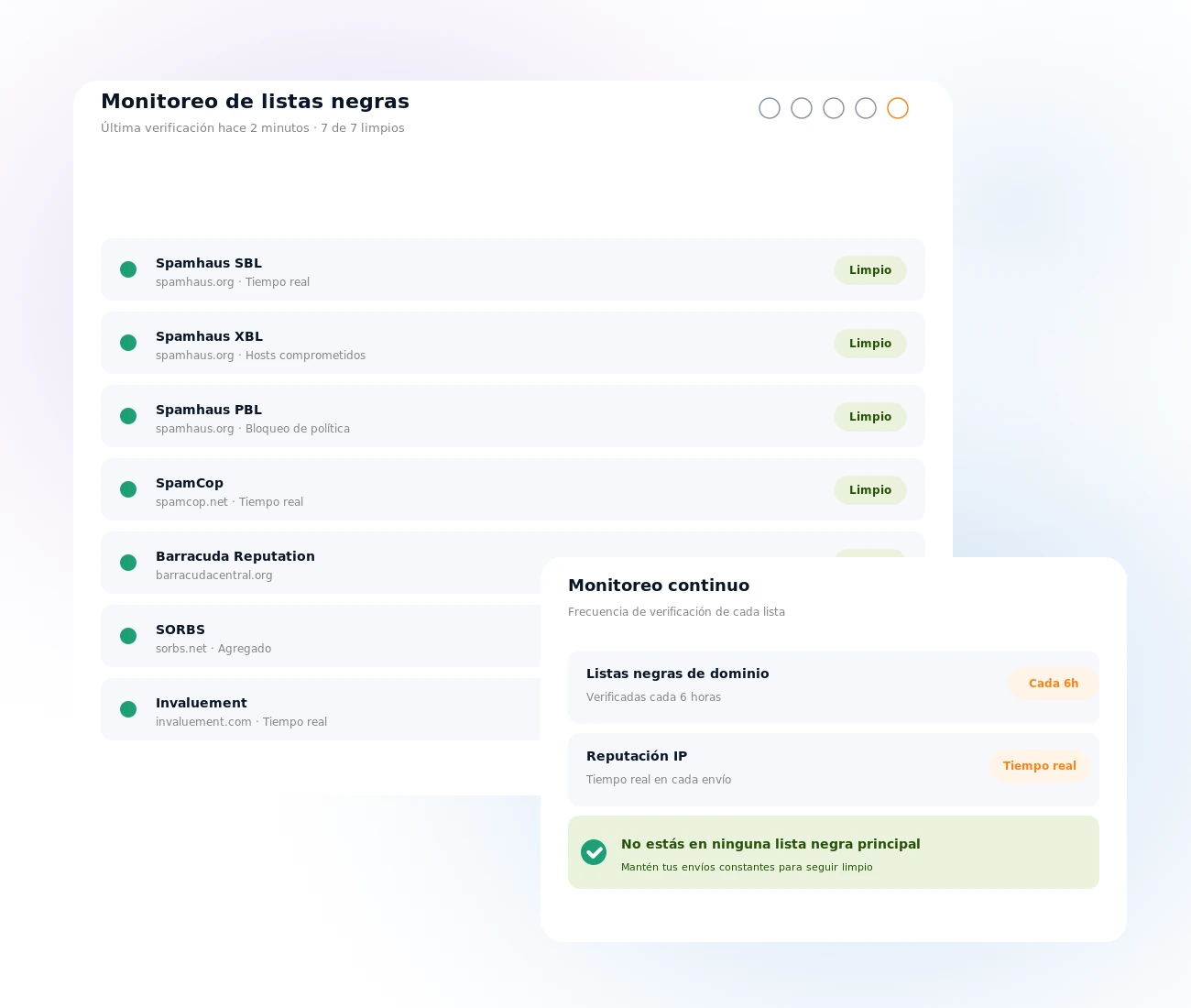Click 'barracudacentral.org' text

click(x=214, y=575)
